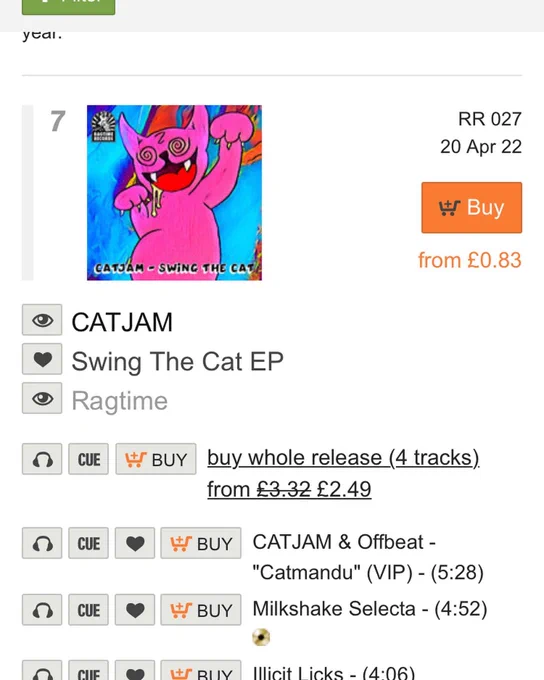The width and height of the screenshot is (544, 680).
Task: Open the Swing The Cat cover artwork
Action: (x=174, y=193)
